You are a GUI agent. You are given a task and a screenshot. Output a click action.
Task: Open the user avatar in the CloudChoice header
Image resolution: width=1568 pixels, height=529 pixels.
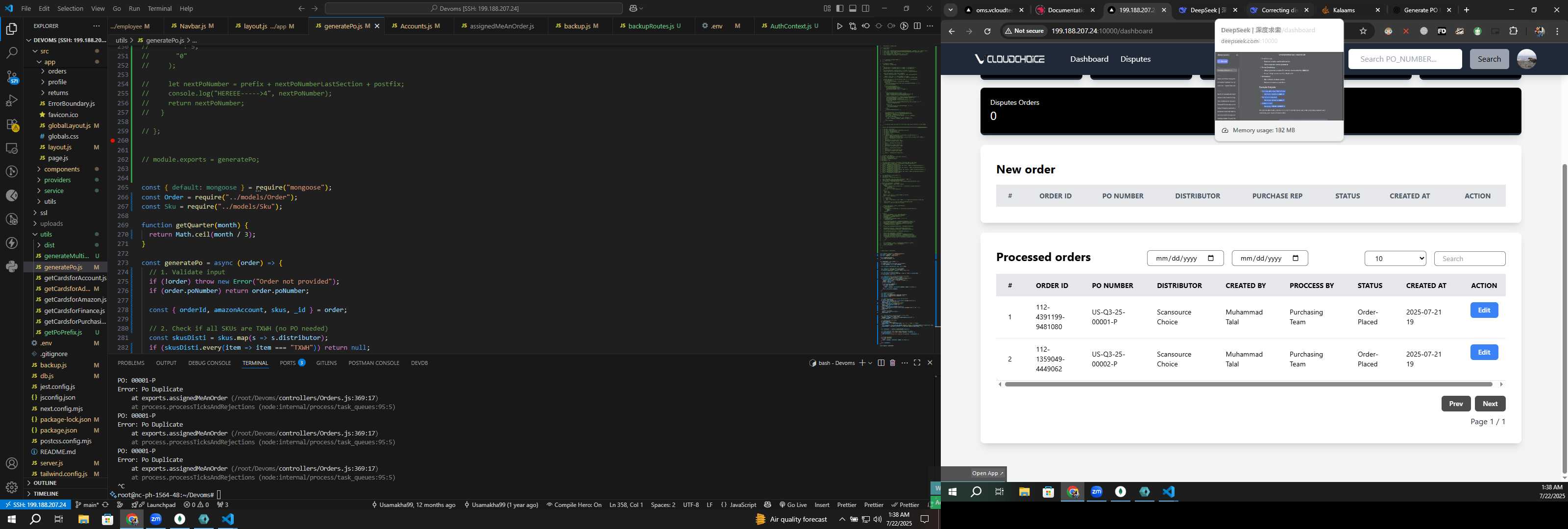click(1526, 59)
